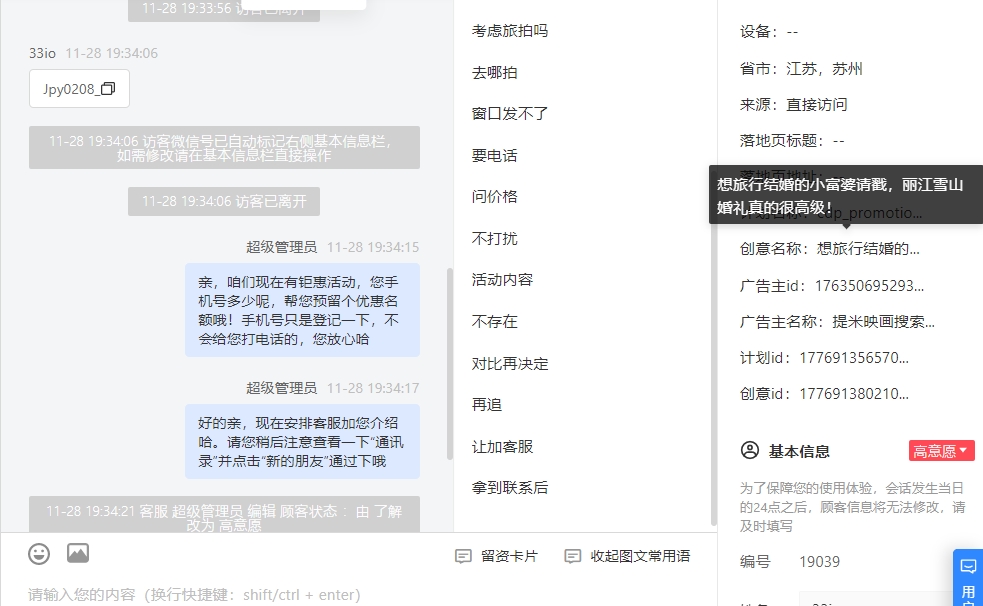Click the 收起图文常用语 icon
Screen dimensions: 983x606
pyautogui.click(x=572, y=556)
